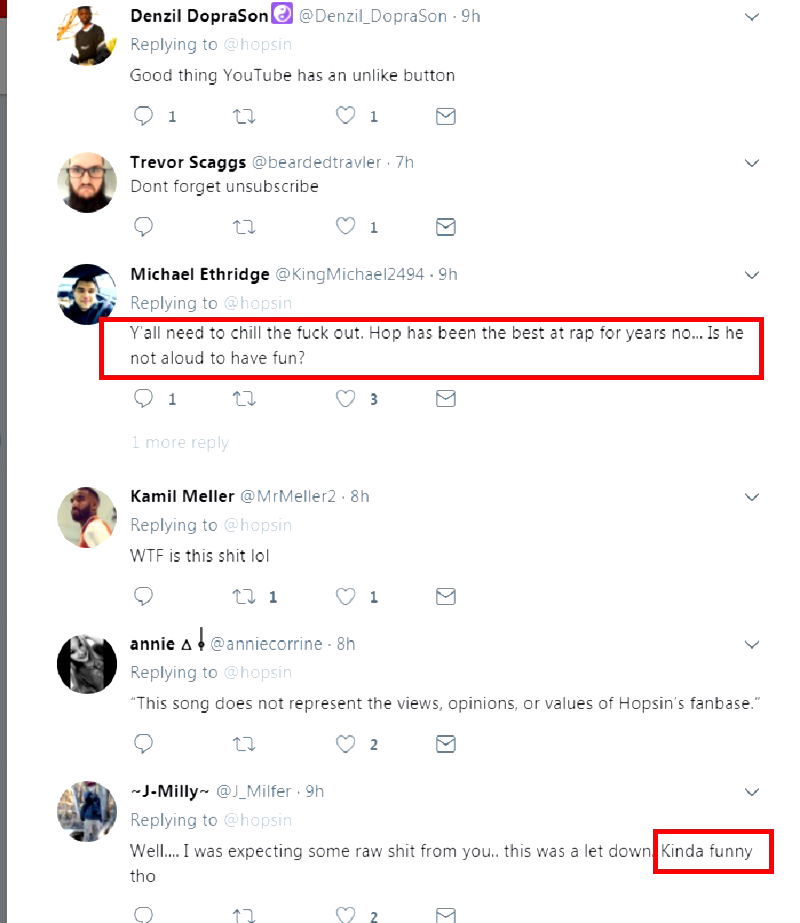Like Trevor Scaggs' tweet

pyautogui.click(x=346, y=226)
